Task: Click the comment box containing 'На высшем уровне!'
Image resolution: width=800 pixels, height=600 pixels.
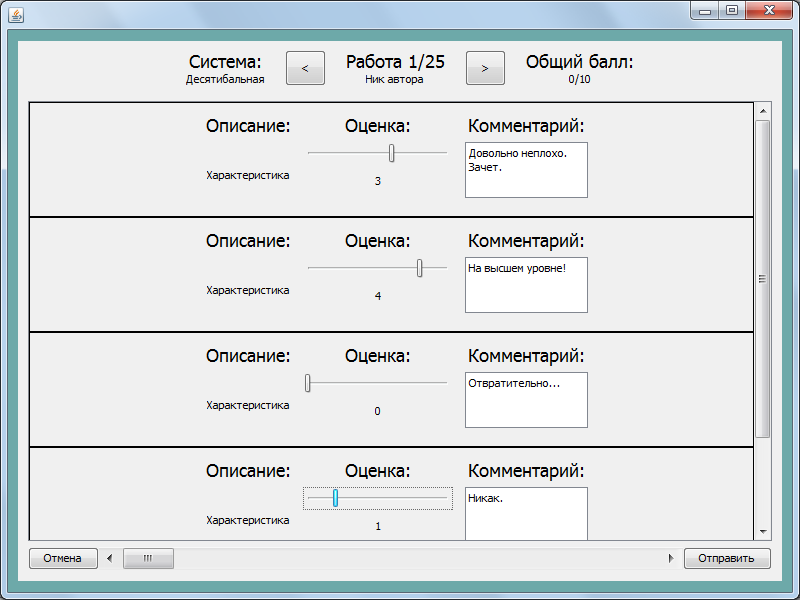Action: tap(526, 285)
